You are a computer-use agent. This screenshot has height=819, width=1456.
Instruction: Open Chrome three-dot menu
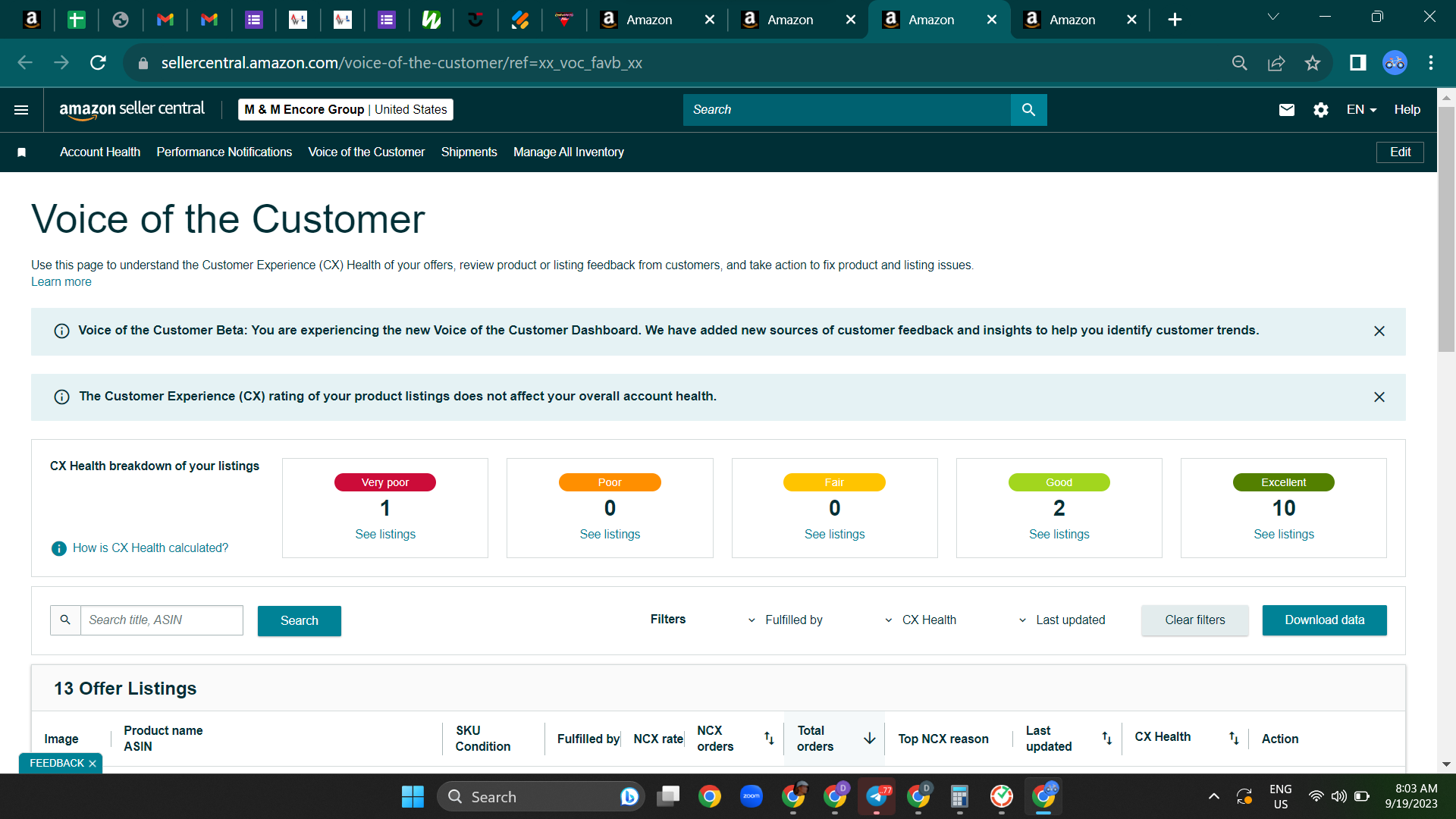[1431, 63]
